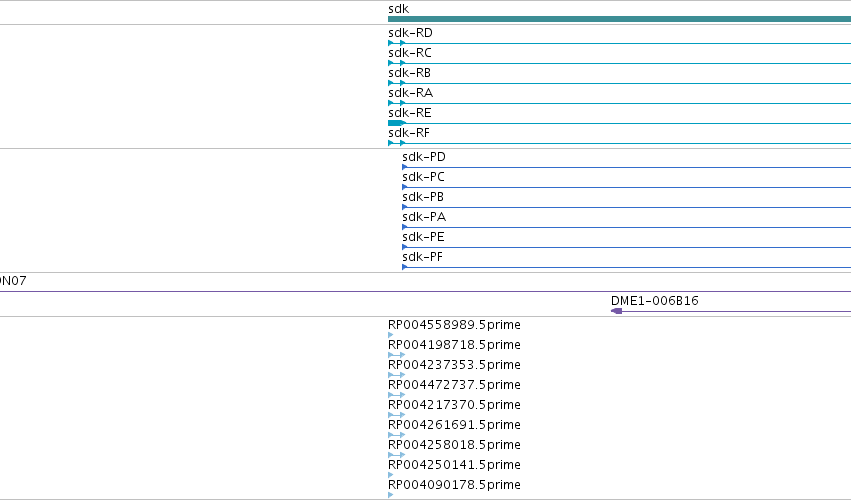Select RP004258018.5prime label

454,445
